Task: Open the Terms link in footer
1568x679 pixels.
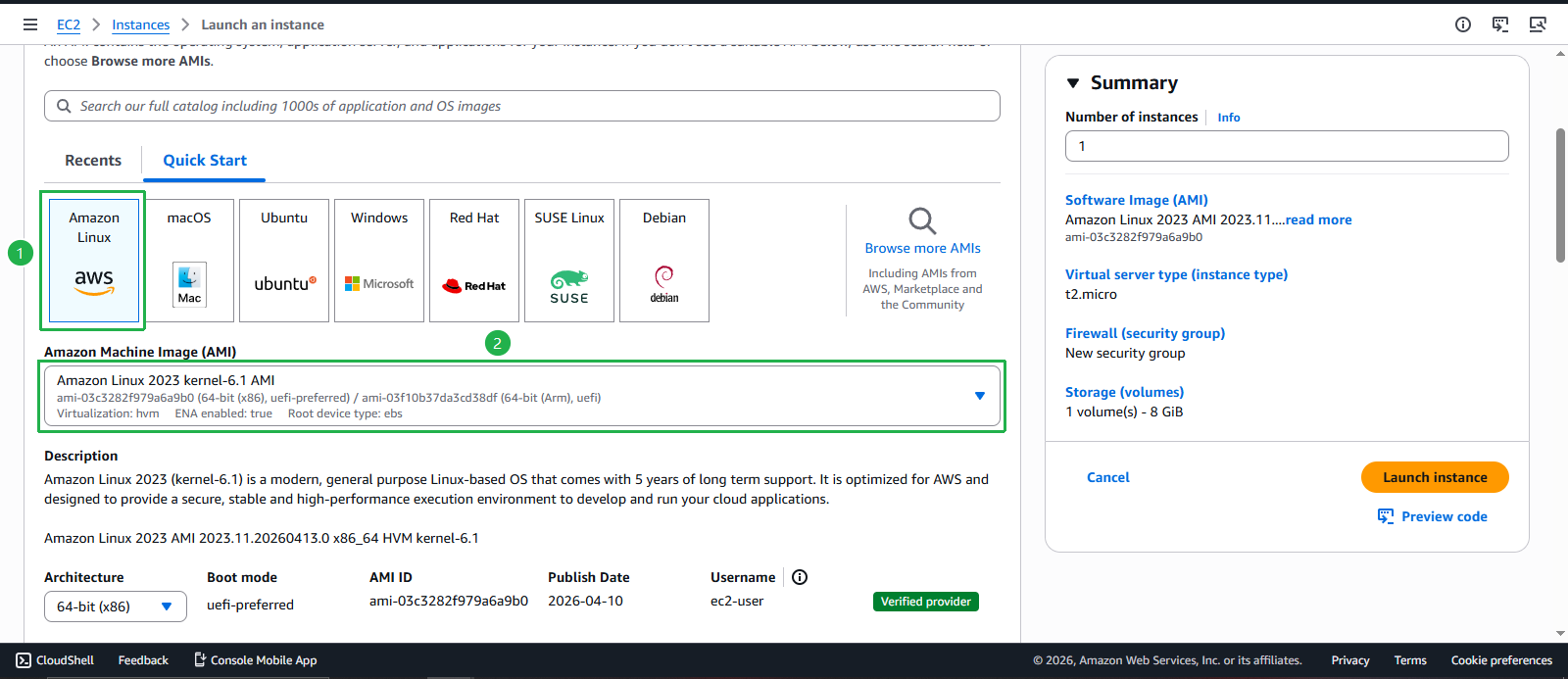Action: 1410,660
